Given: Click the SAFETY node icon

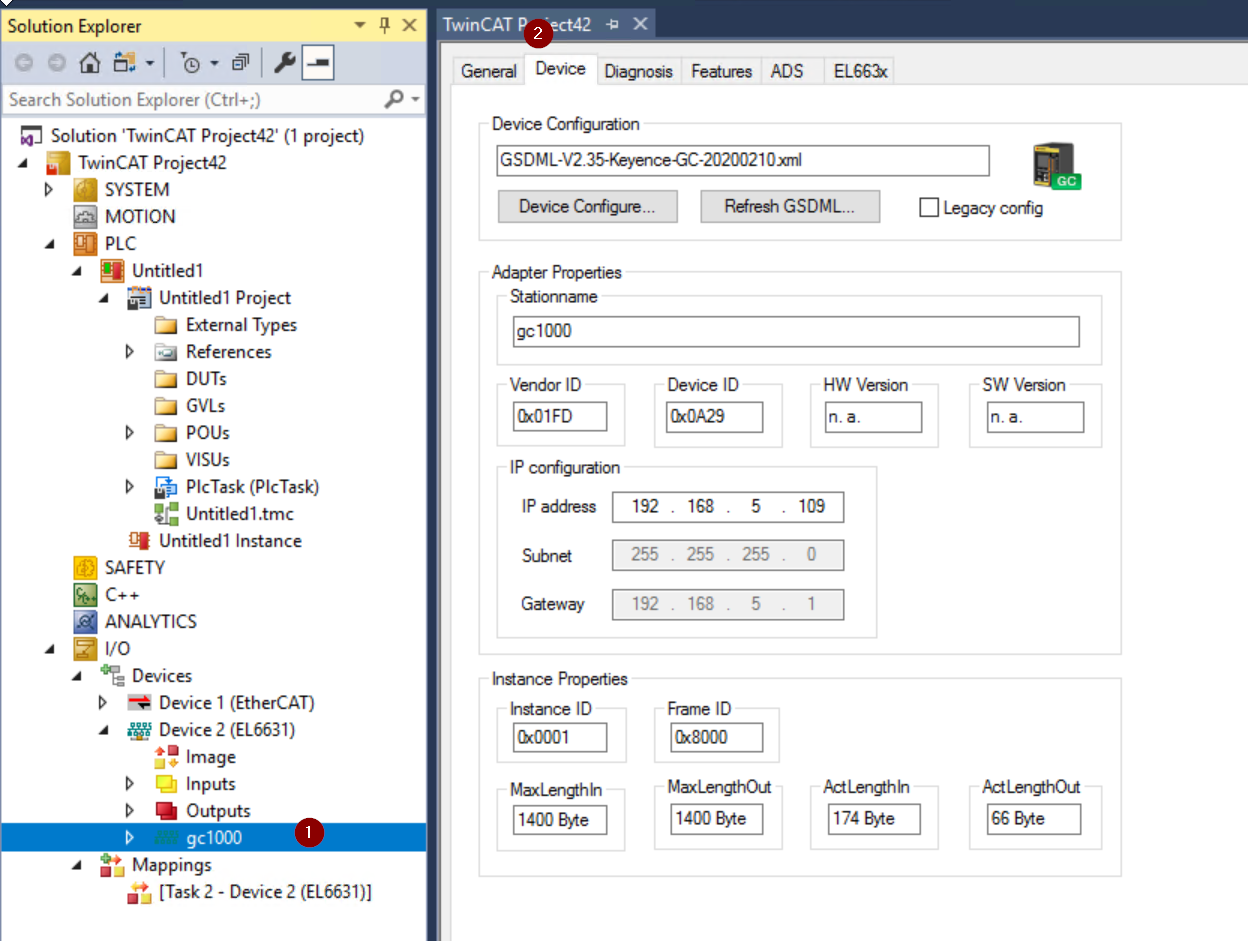Looking at the screenshot, I should (x=86, y=567).
